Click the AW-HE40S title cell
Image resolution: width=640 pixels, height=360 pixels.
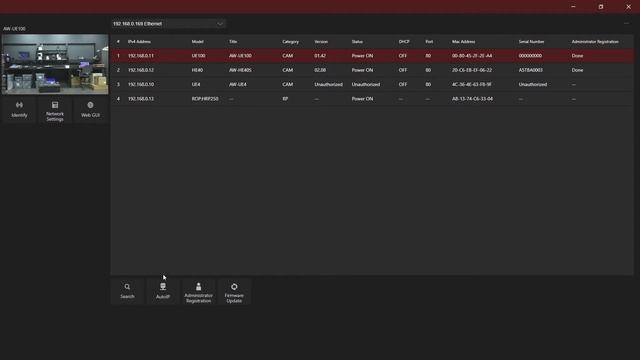[x=240, y=70]
